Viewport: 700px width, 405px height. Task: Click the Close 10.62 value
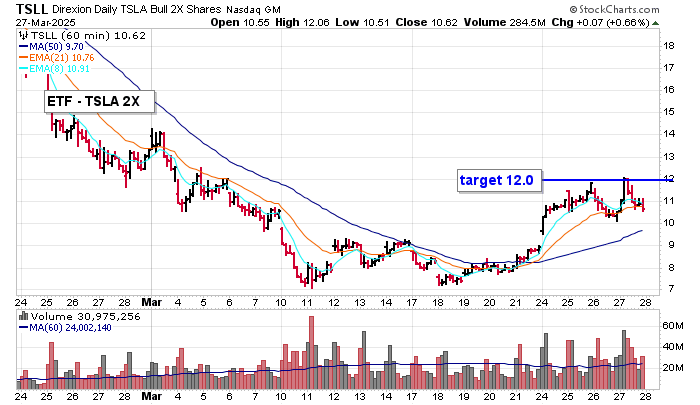(x=426, y=22)
